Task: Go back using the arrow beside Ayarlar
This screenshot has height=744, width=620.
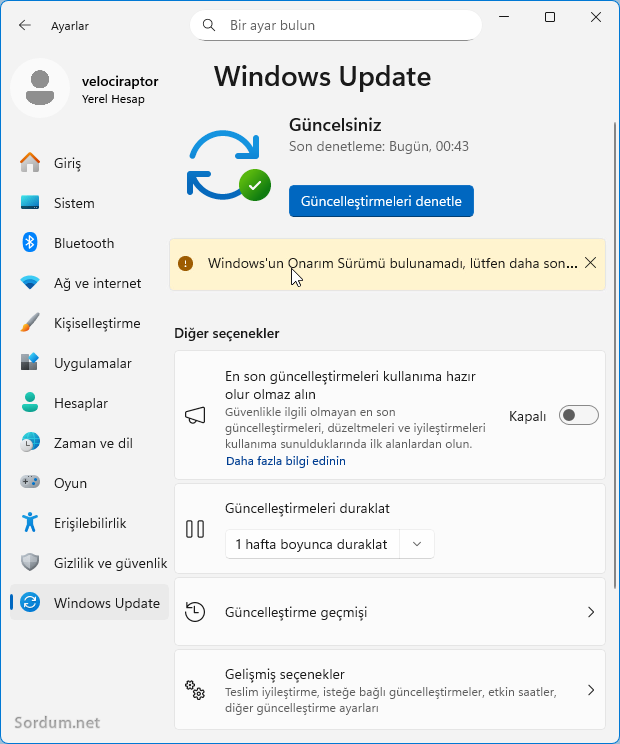Action: (x=25, y=25)
